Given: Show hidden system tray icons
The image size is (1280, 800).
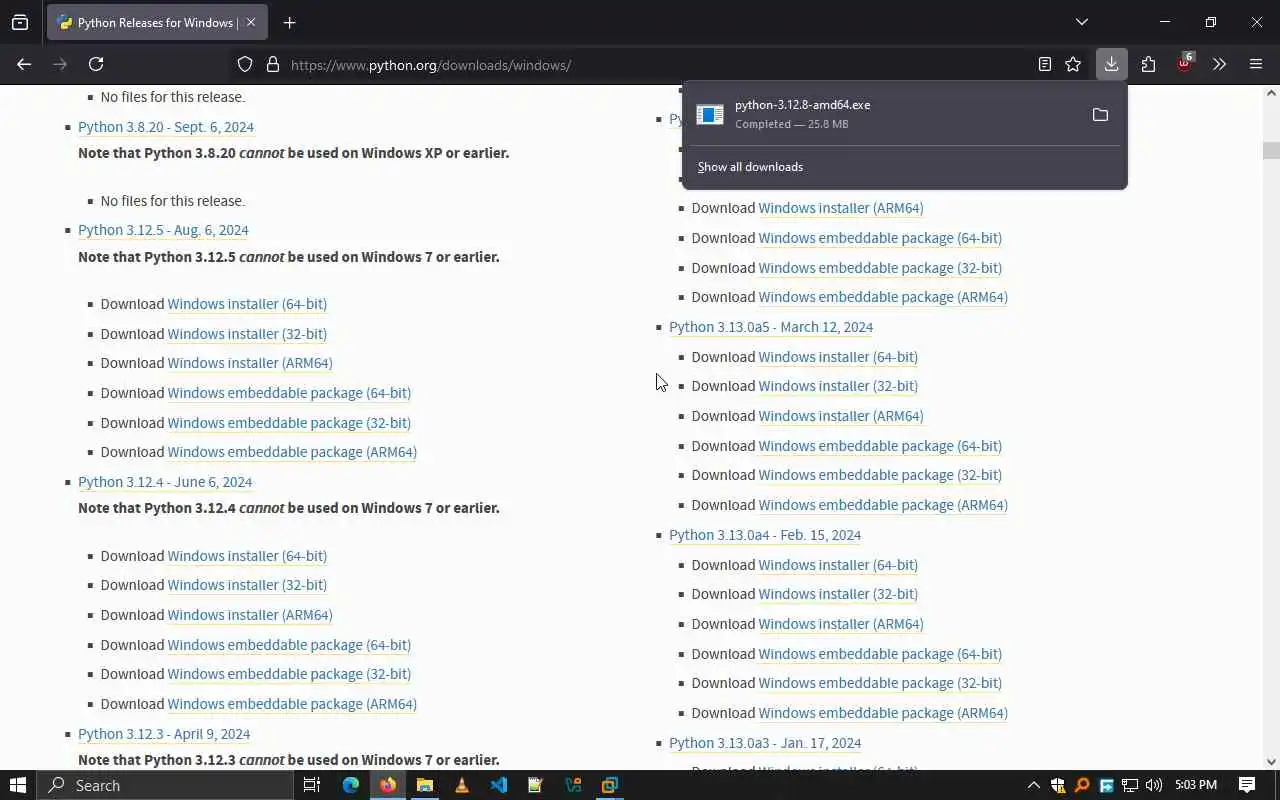Looking at the screenshot, I should point(1033,785).
